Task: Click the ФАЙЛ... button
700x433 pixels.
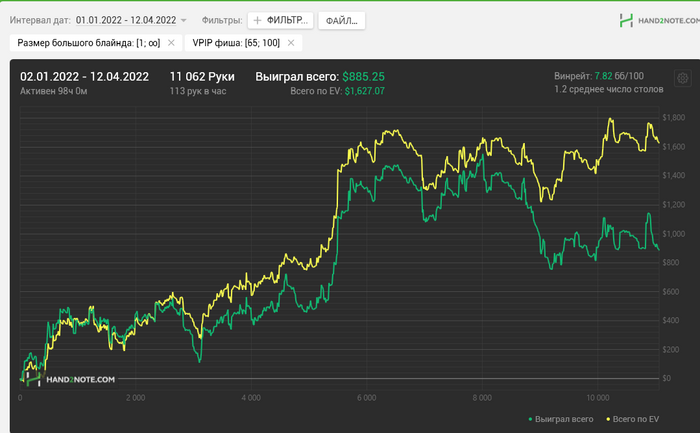Action: click(342, 21)
